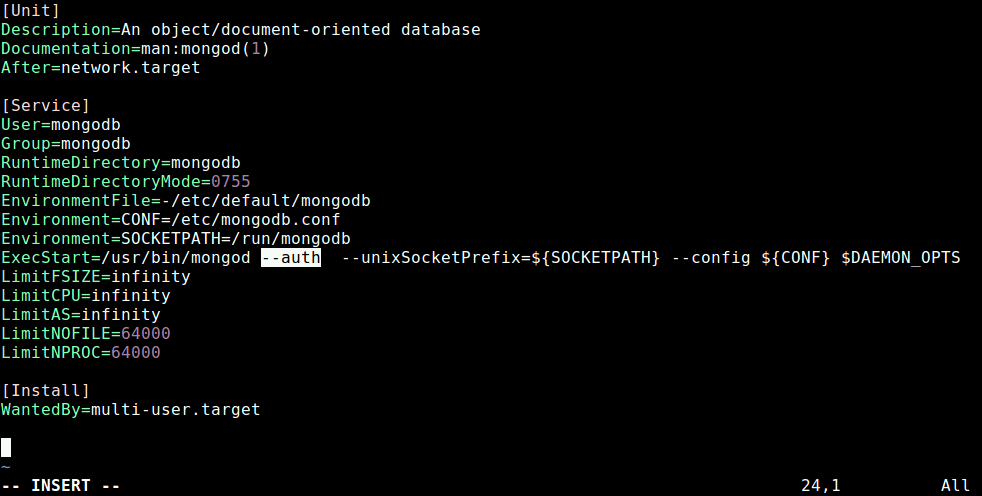
Task: Click the network.target value
Action: click(x=131, y=67)
